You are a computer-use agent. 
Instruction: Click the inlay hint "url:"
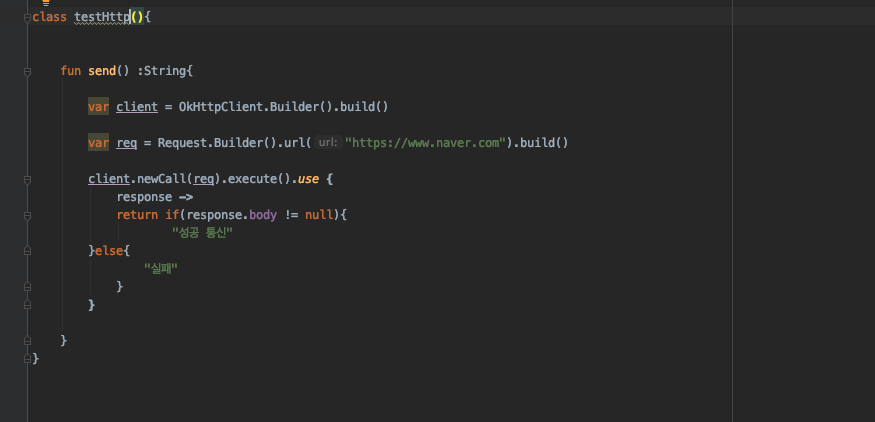[x=328, y=143]
